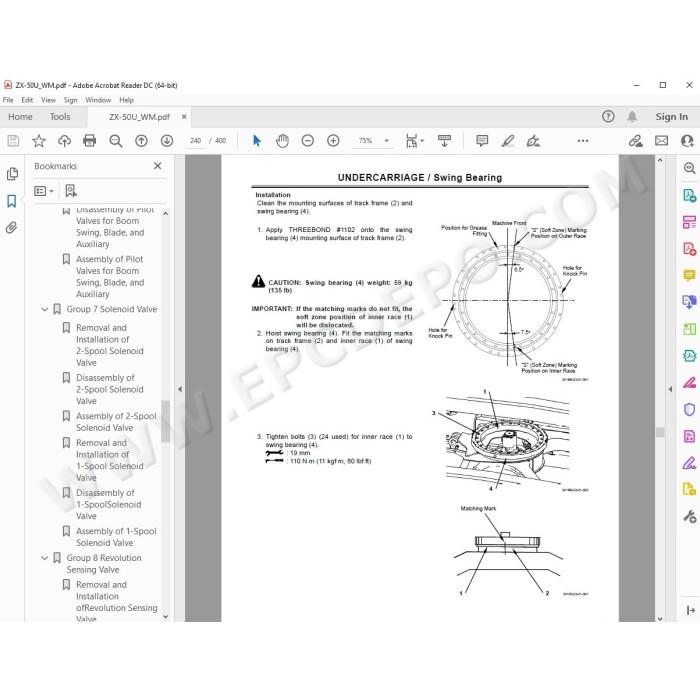The height and width of the screenshot is (700, 700).
Task: Collapse the left navigation pane arrow
Action: pos(180,389)
